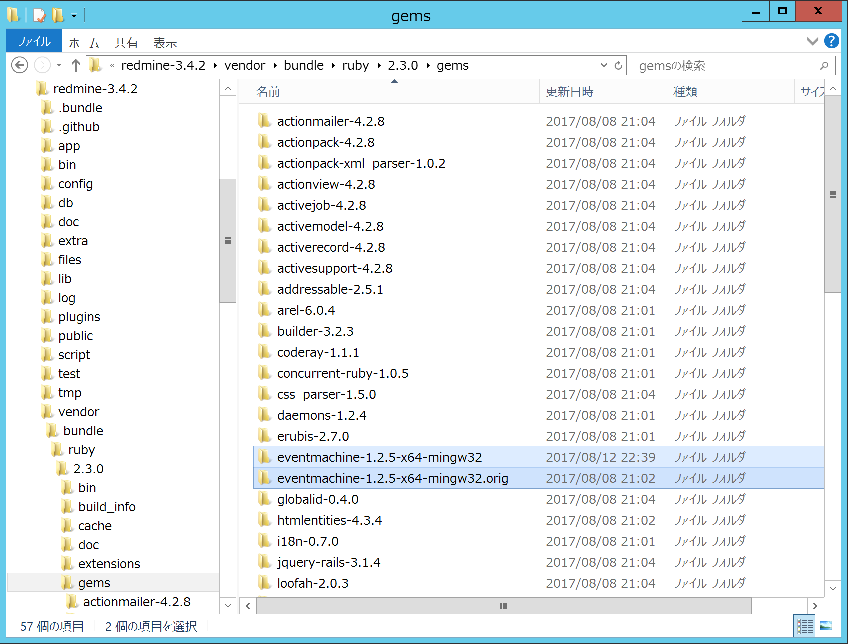Click the horizontal scrollbar left arrow

click(x=248, y=606)
